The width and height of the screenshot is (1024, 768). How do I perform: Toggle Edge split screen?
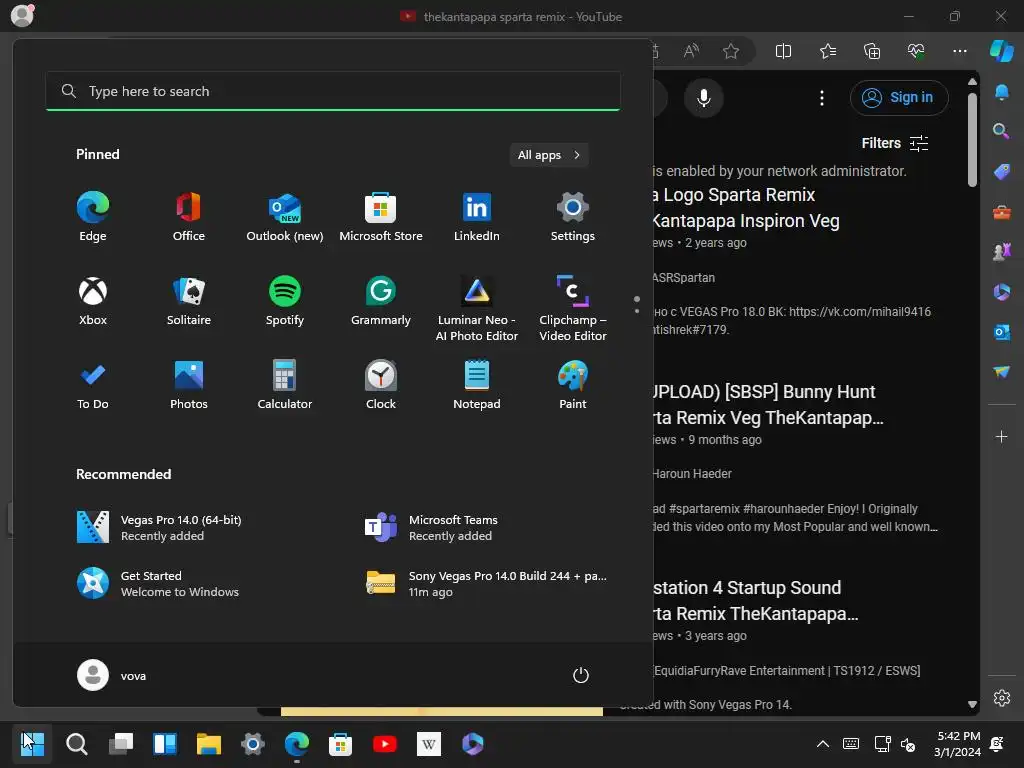pyautogui.click(x=783, y=51)
